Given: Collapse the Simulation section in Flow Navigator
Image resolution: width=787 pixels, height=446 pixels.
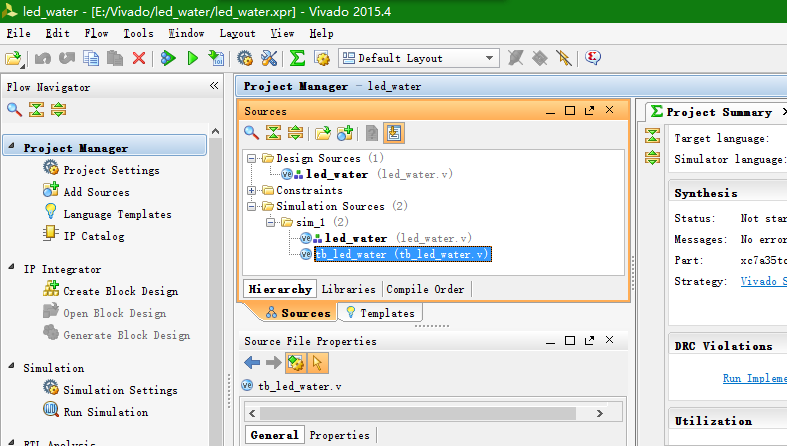Looking at the screenshot, I should [11, 366].
